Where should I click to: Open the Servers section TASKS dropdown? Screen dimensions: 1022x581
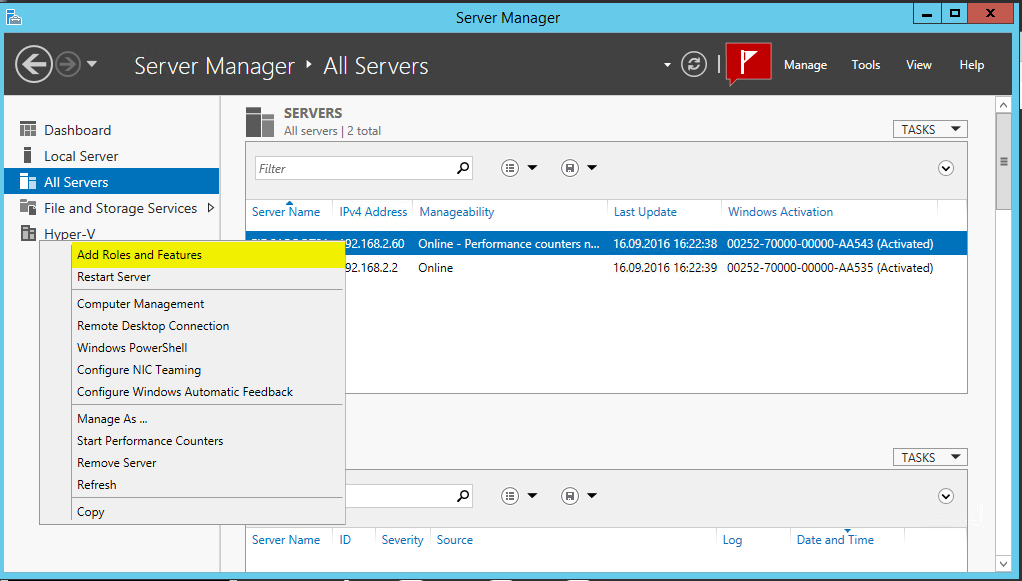[x=930, y=129]
